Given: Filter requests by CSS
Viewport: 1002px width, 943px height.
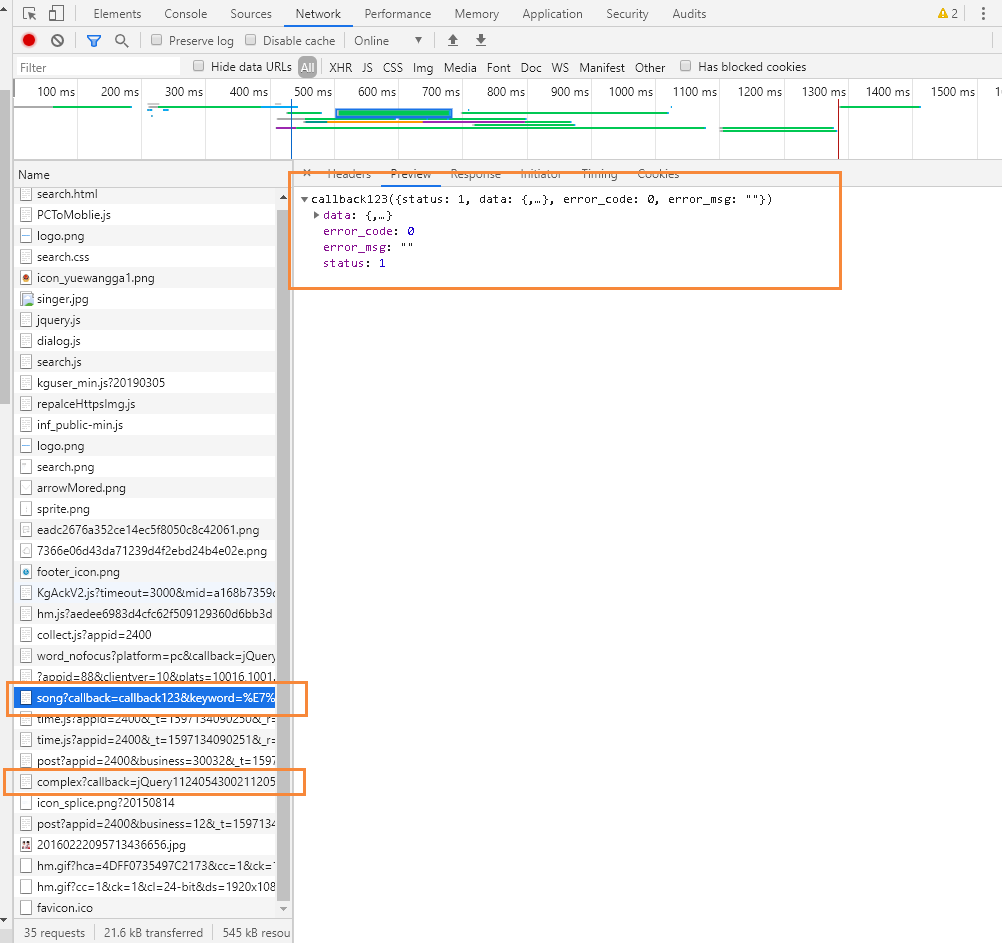Looking at the screenshot, I should tap(393, 67).
